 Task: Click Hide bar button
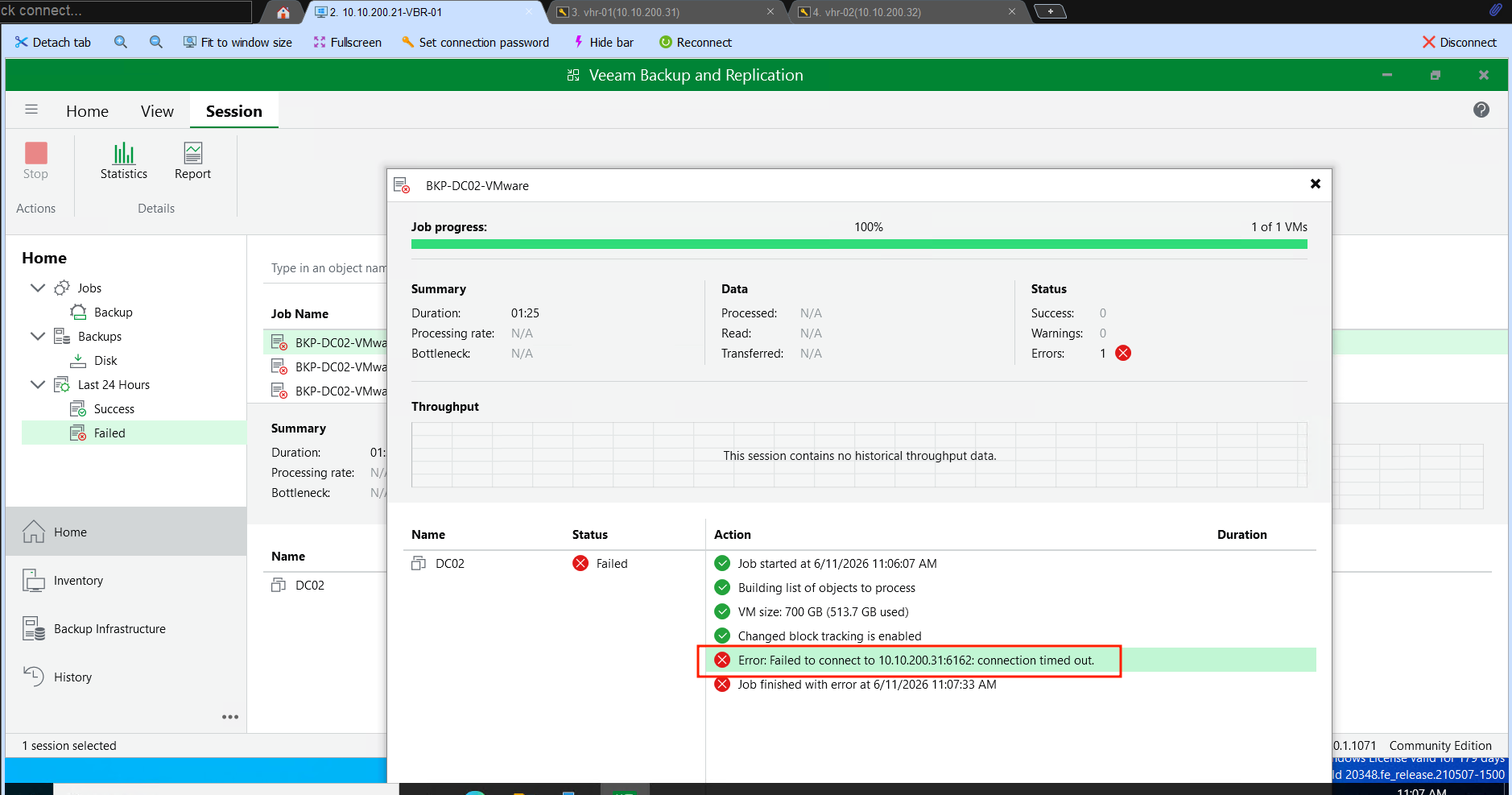click(603, 42)
